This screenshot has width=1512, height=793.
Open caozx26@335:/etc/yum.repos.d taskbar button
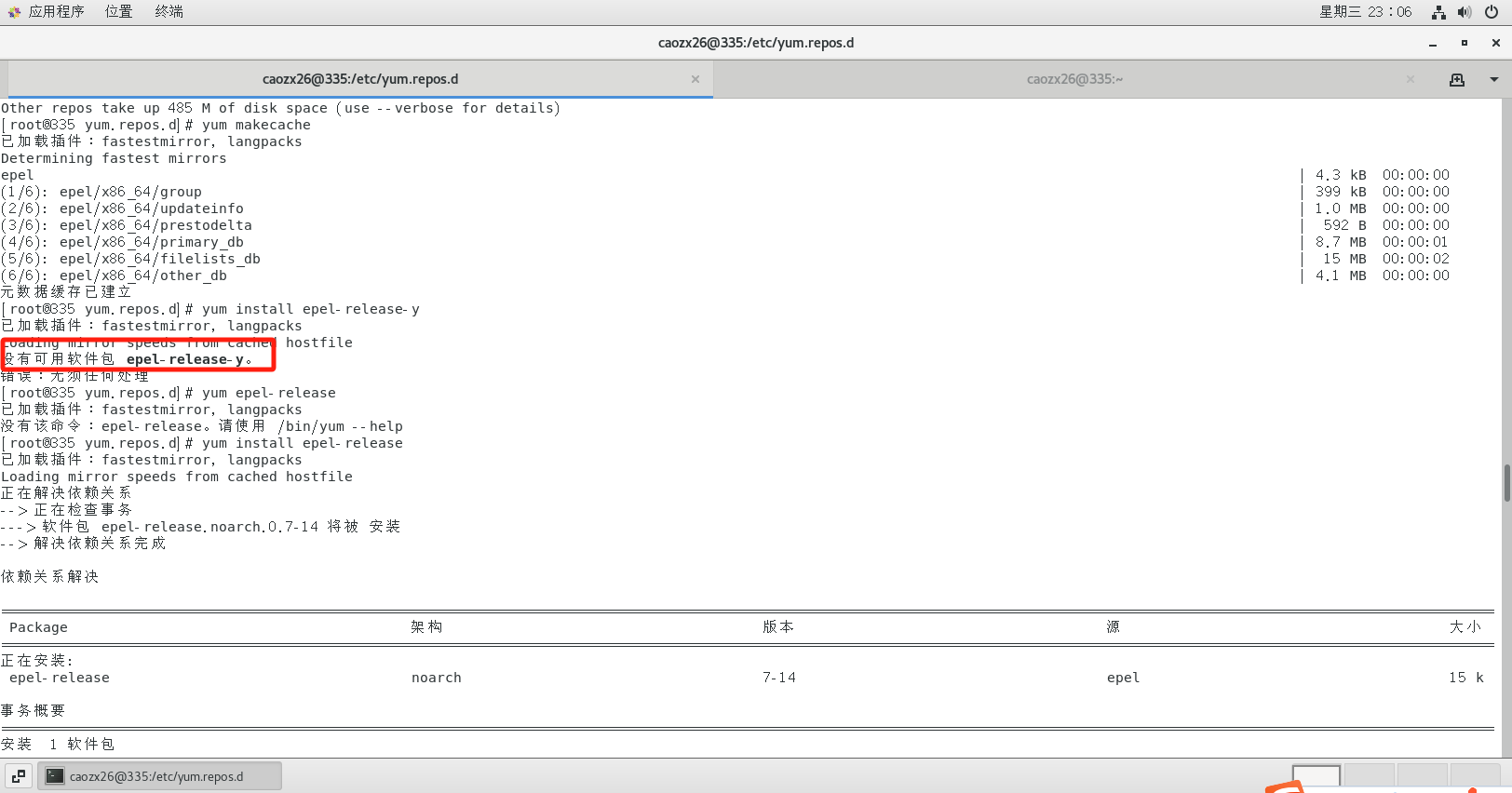[x=160, y=775]
